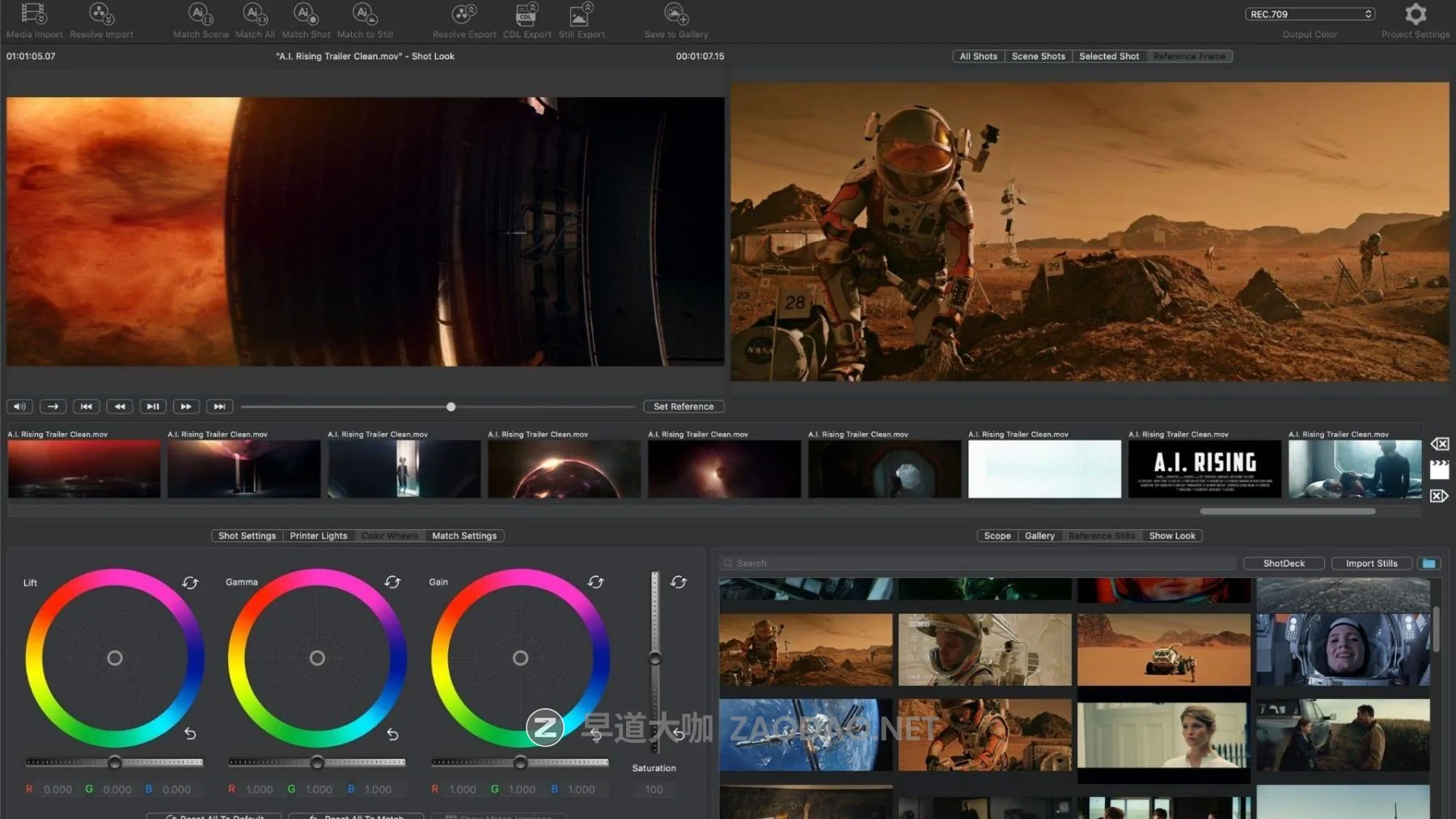Viewport: 1456px width, 819px height.
Task: Click the Import Stills button
Action: [1371, 563]
